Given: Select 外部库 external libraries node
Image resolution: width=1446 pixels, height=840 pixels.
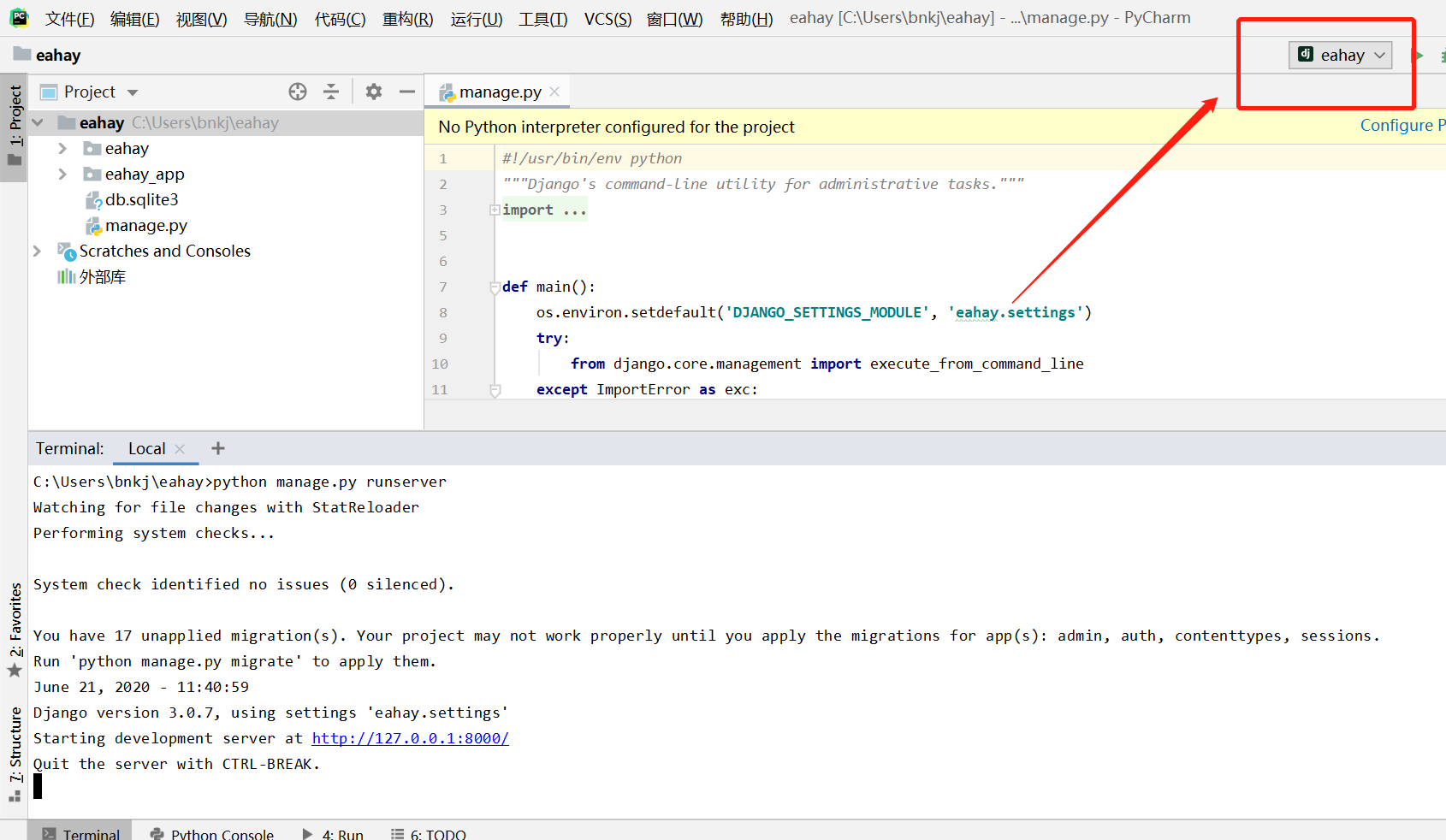Looking at the screenshot, I should pos(92,277).
